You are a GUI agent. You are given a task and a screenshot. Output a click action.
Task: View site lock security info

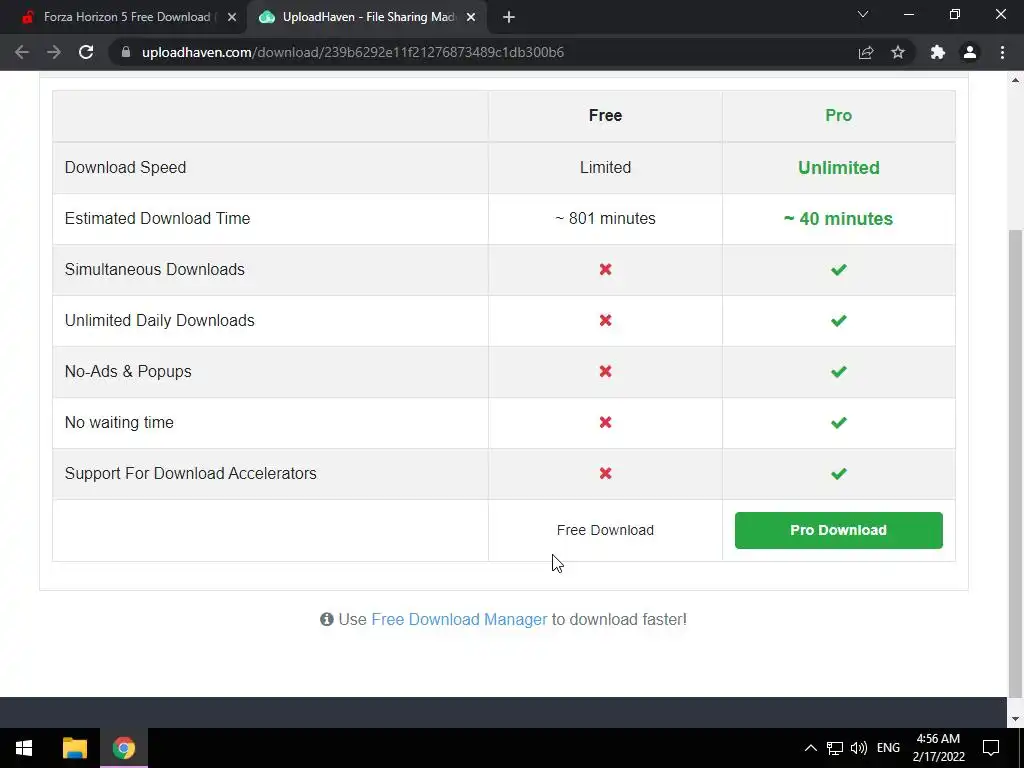point(126,52)
